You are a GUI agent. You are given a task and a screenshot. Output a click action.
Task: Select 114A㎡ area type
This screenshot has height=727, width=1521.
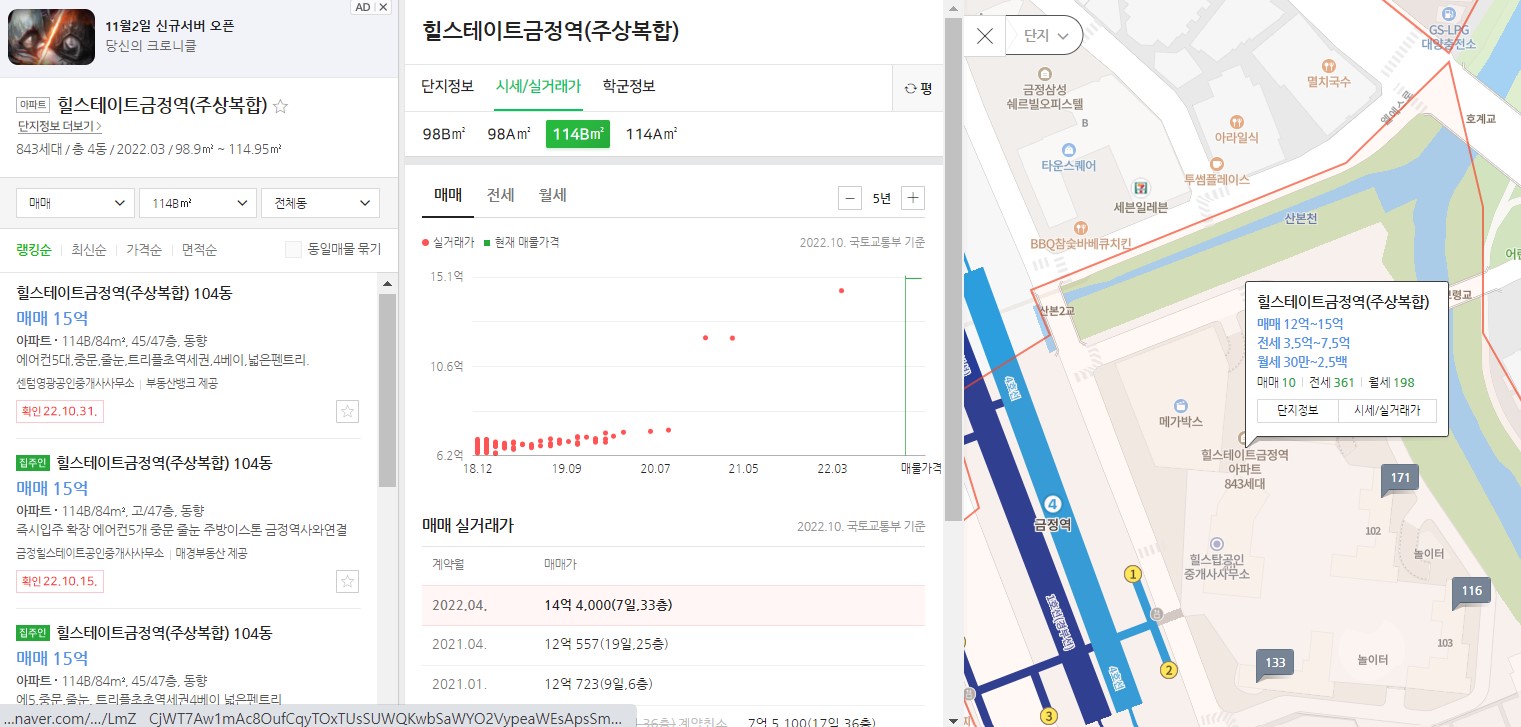click(x=651, y=134)
